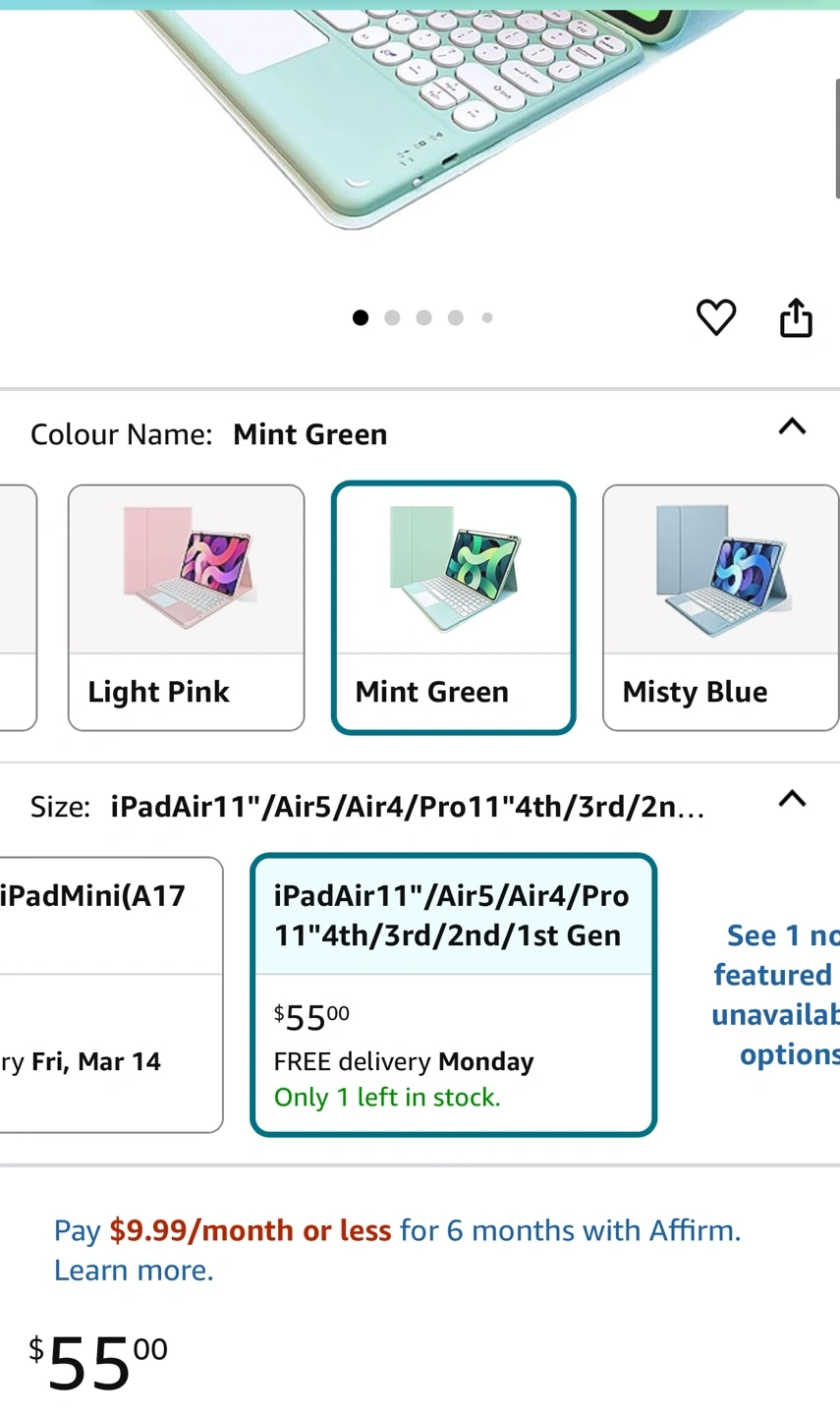Tap the heart icon to save item
Viewport: 840px width, 1415px height.
pos(715,317)
